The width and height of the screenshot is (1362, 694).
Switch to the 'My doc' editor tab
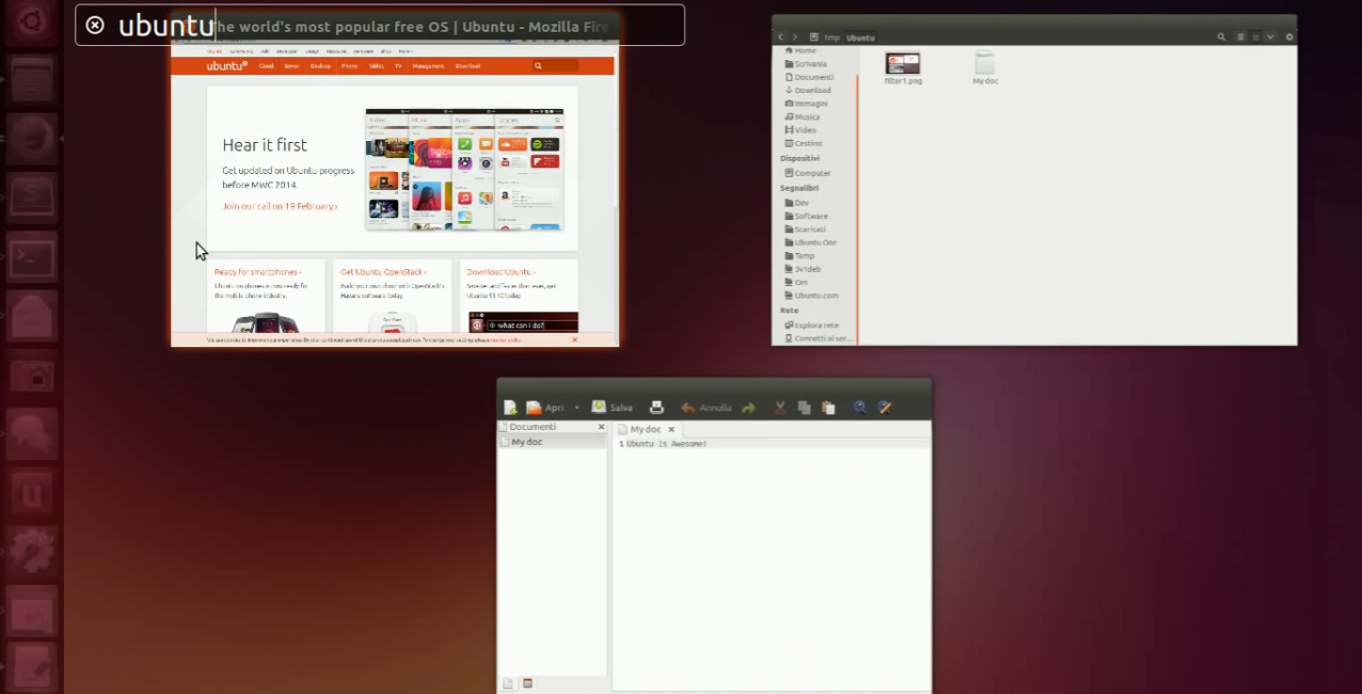click(645, 429)
